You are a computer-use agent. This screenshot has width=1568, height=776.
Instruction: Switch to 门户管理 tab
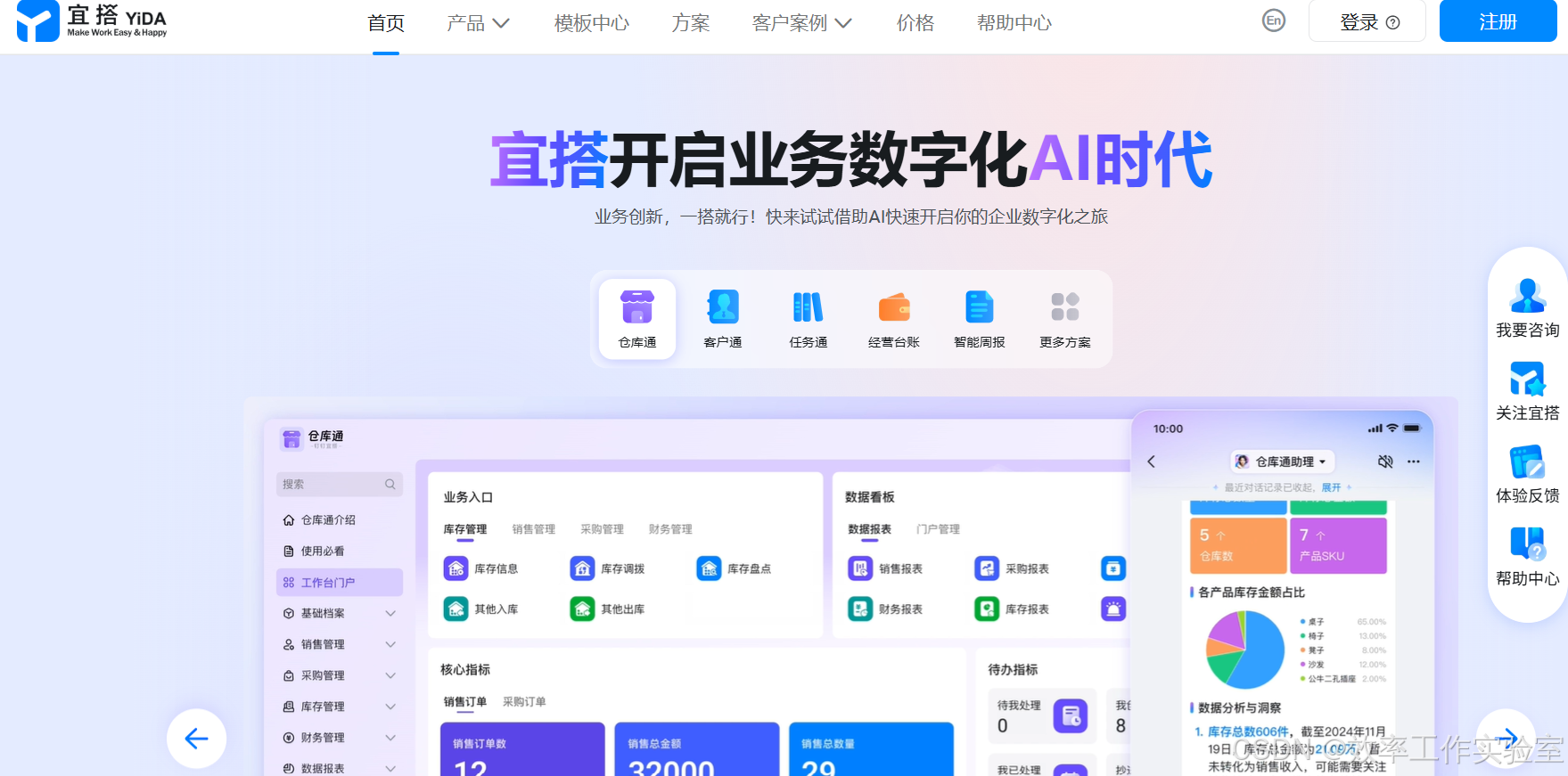click(x=939, y=529)
